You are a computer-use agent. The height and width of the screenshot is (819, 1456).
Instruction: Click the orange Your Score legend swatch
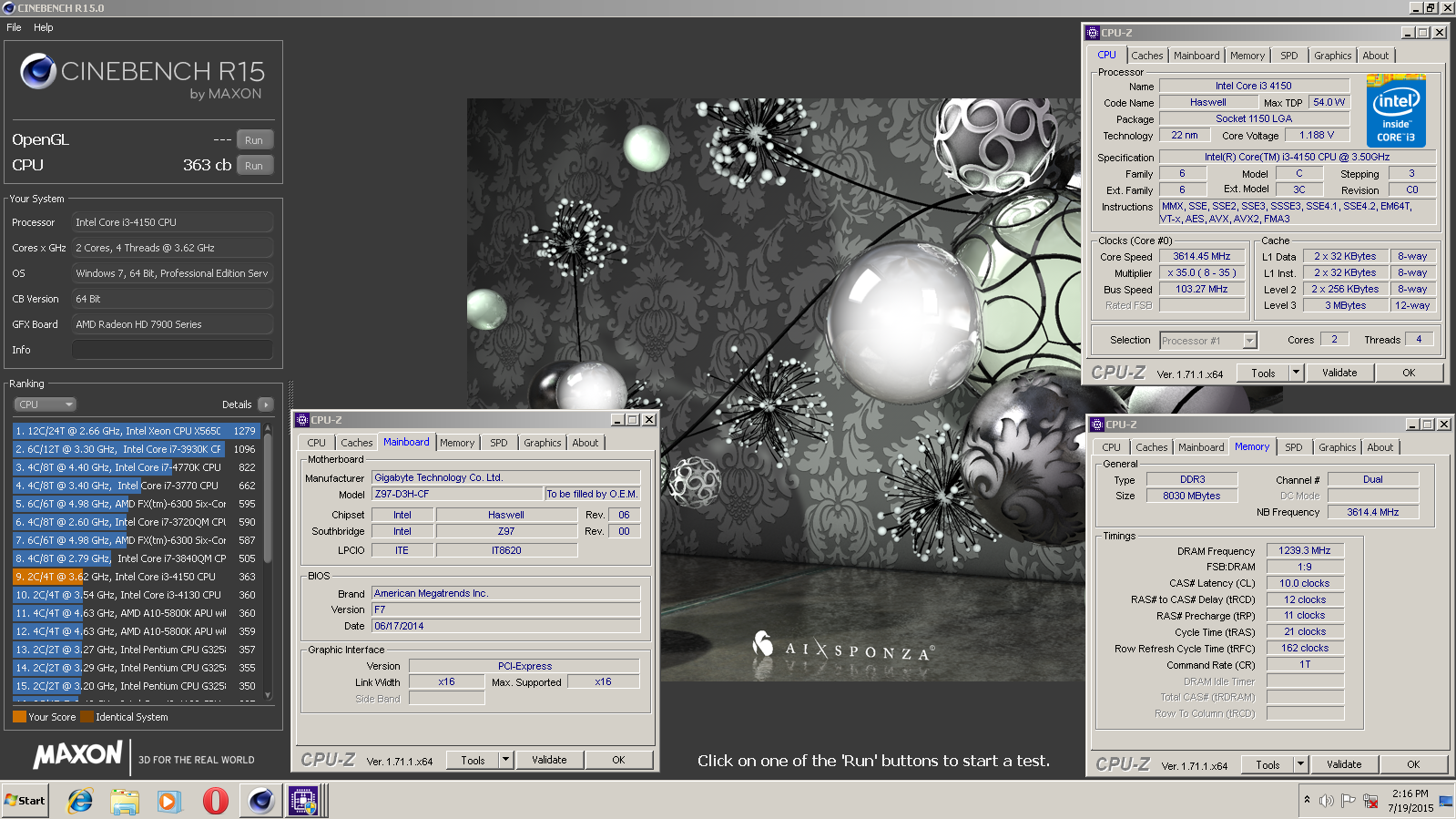(19, 717)
